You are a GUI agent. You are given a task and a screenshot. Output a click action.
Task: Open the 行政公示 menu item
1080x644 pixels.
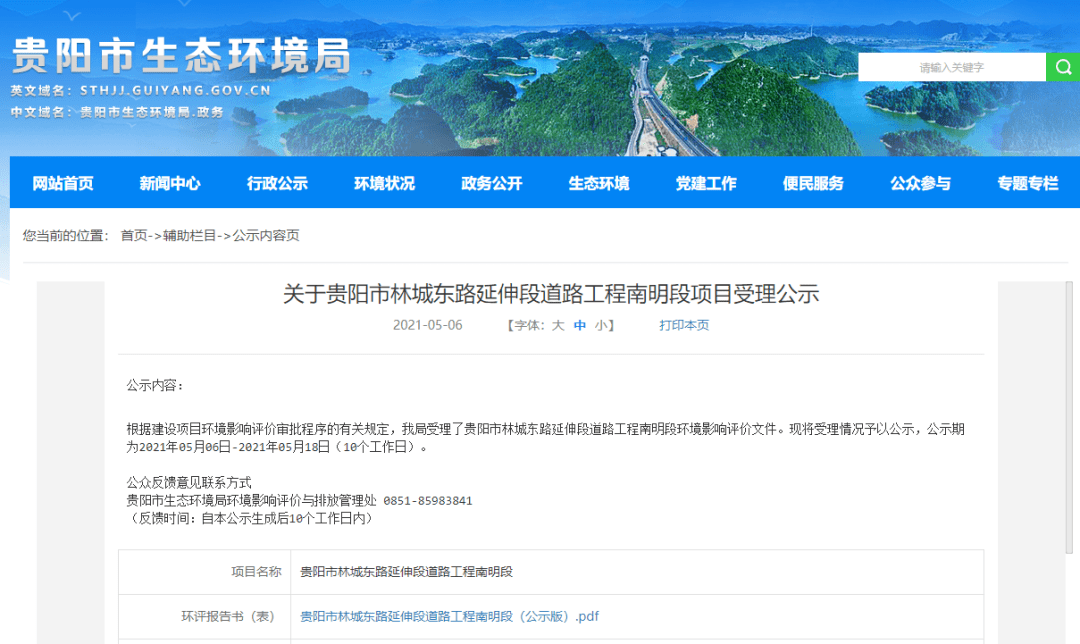[x=278, y=183]
